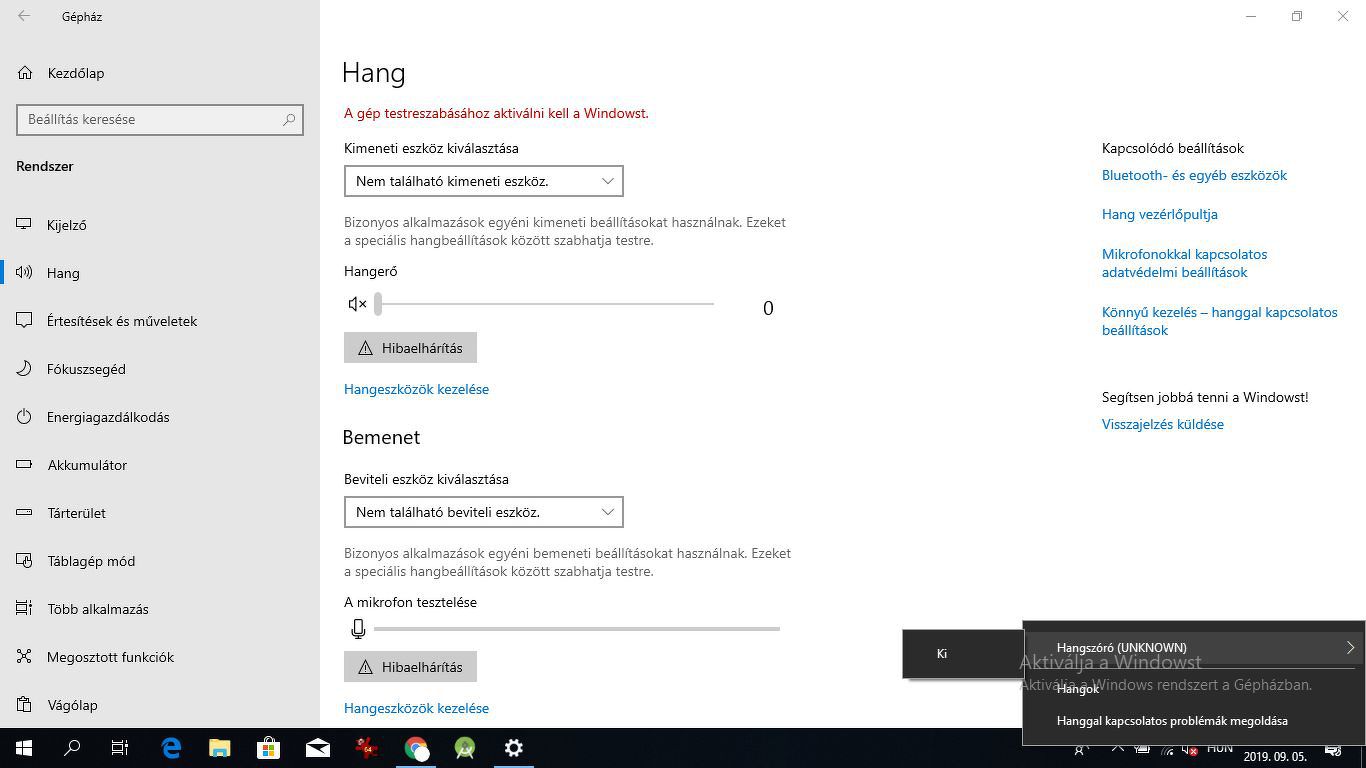The image size is (1366, 768).
Task: Focus the Beállítás keresése search field
Action: pyautogui.click(x=160, y=119)
